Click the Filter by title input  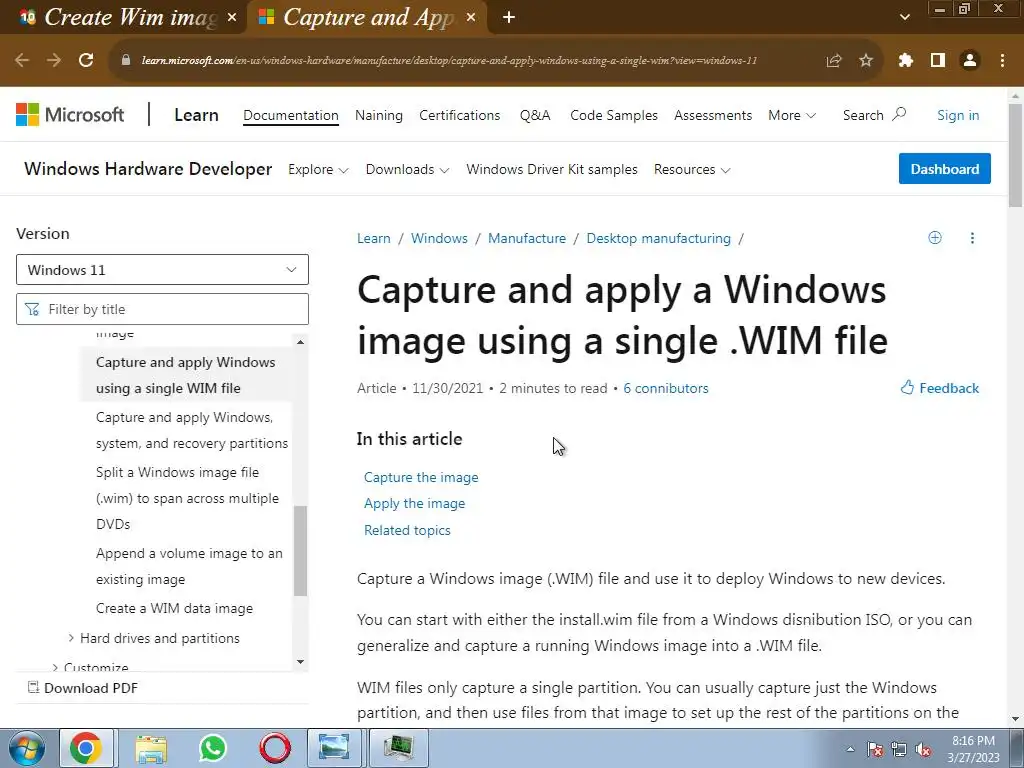(162, 309)
